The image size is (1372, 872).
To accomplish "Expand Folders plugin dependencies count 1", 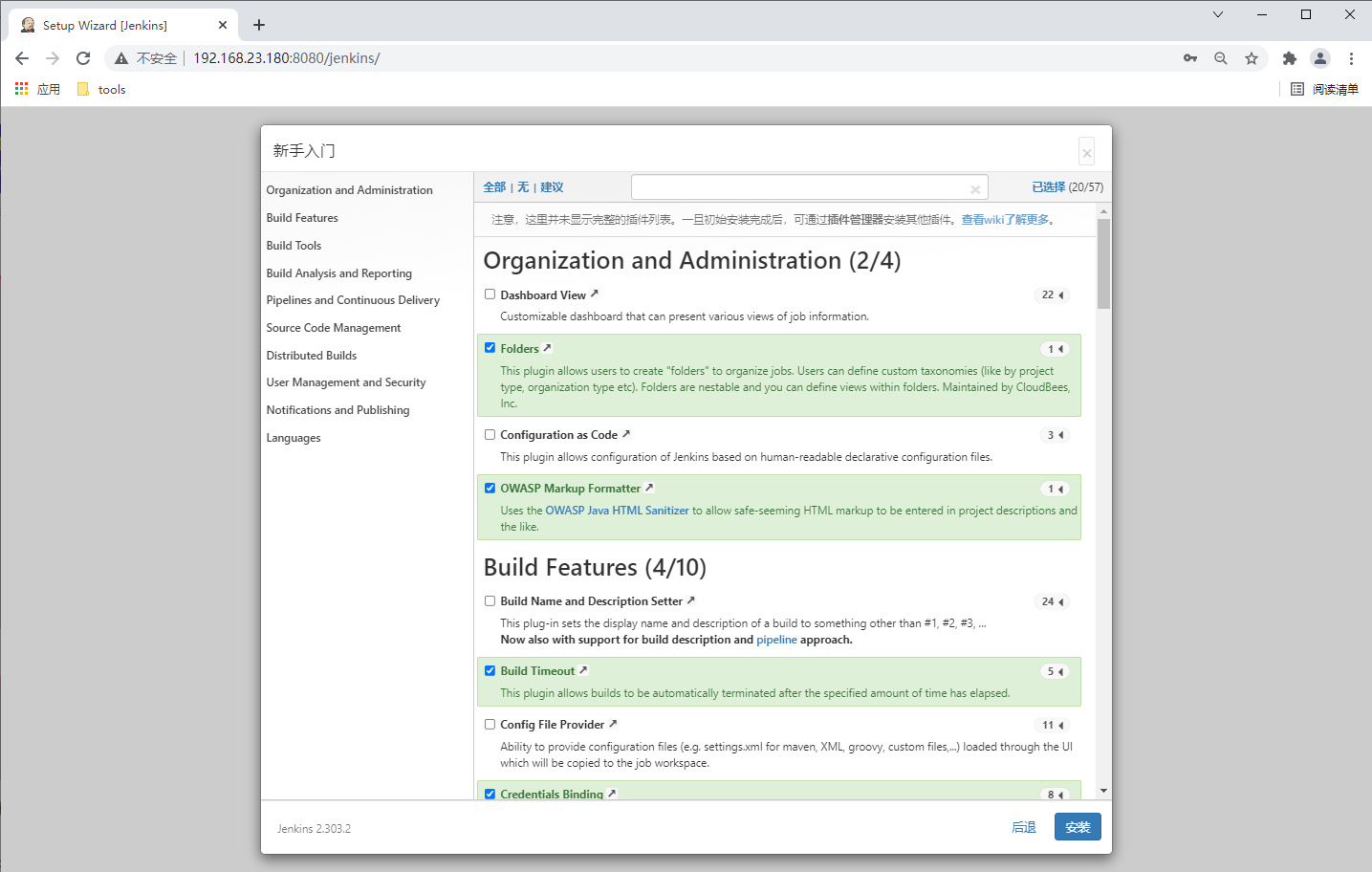I will tap(1055, 349).
